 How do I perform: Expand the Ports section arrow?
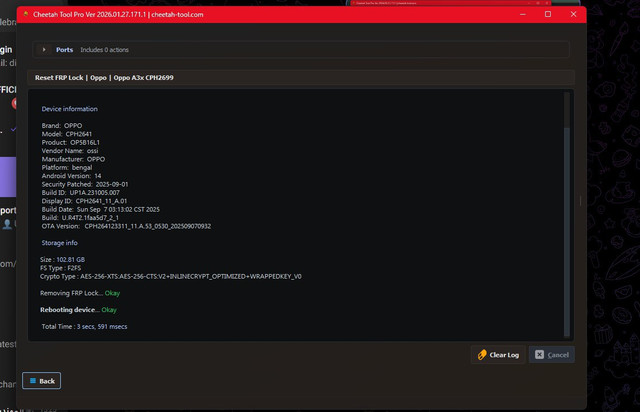[44, 50]
